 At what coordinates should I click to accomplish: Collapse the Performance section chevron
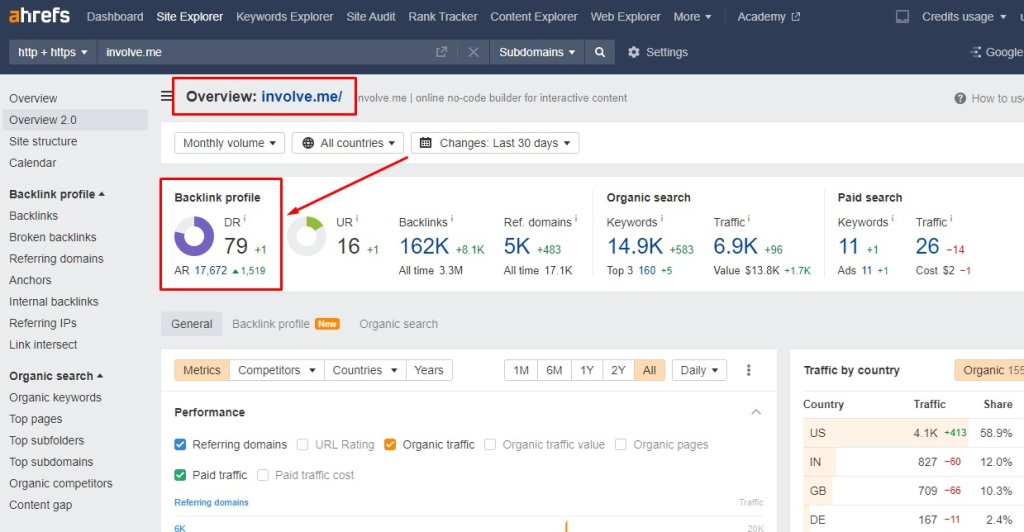pyautogui.click(x=756, y=412)
